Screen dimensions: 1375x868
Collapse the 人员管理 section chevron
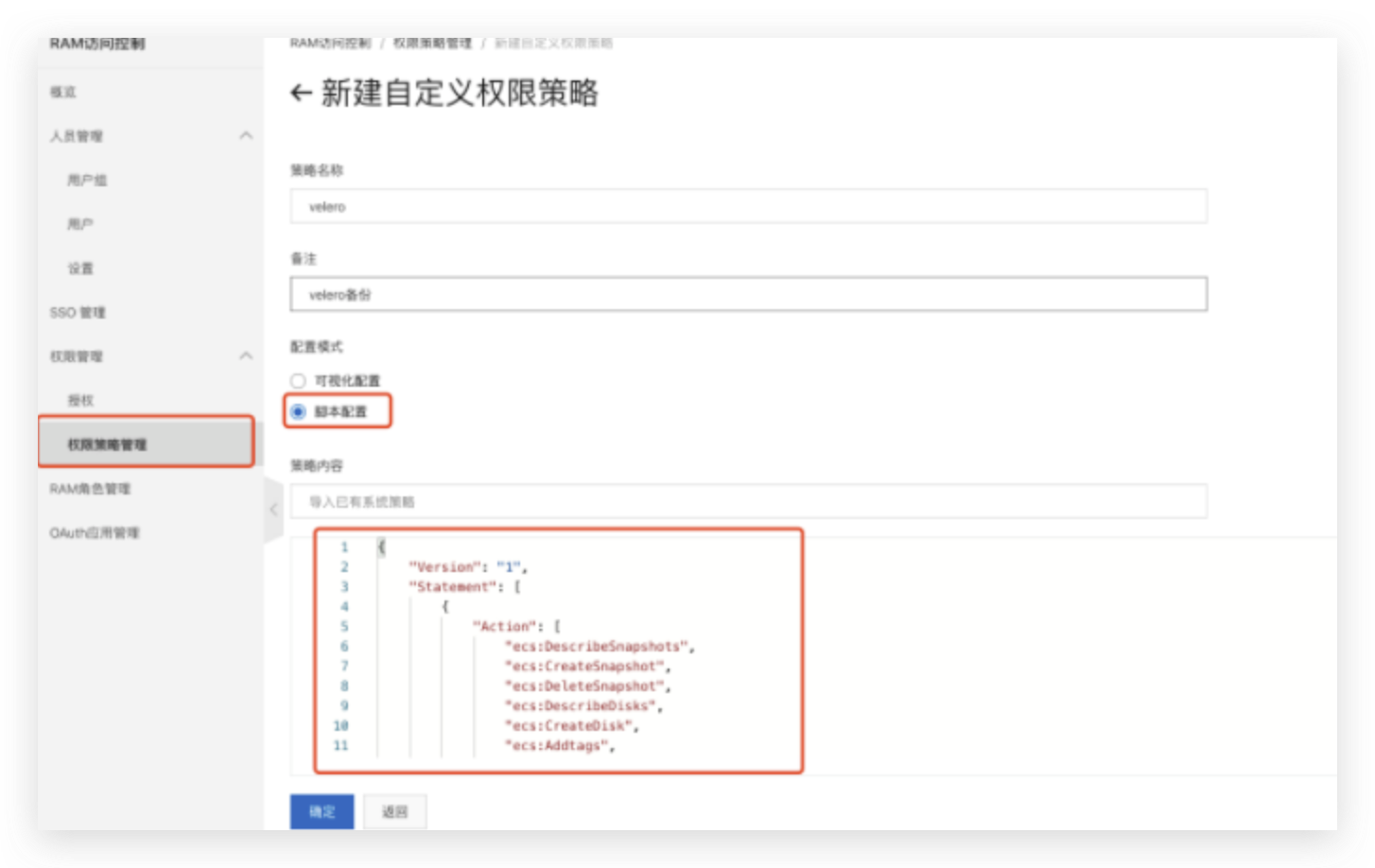pos(246,136)
